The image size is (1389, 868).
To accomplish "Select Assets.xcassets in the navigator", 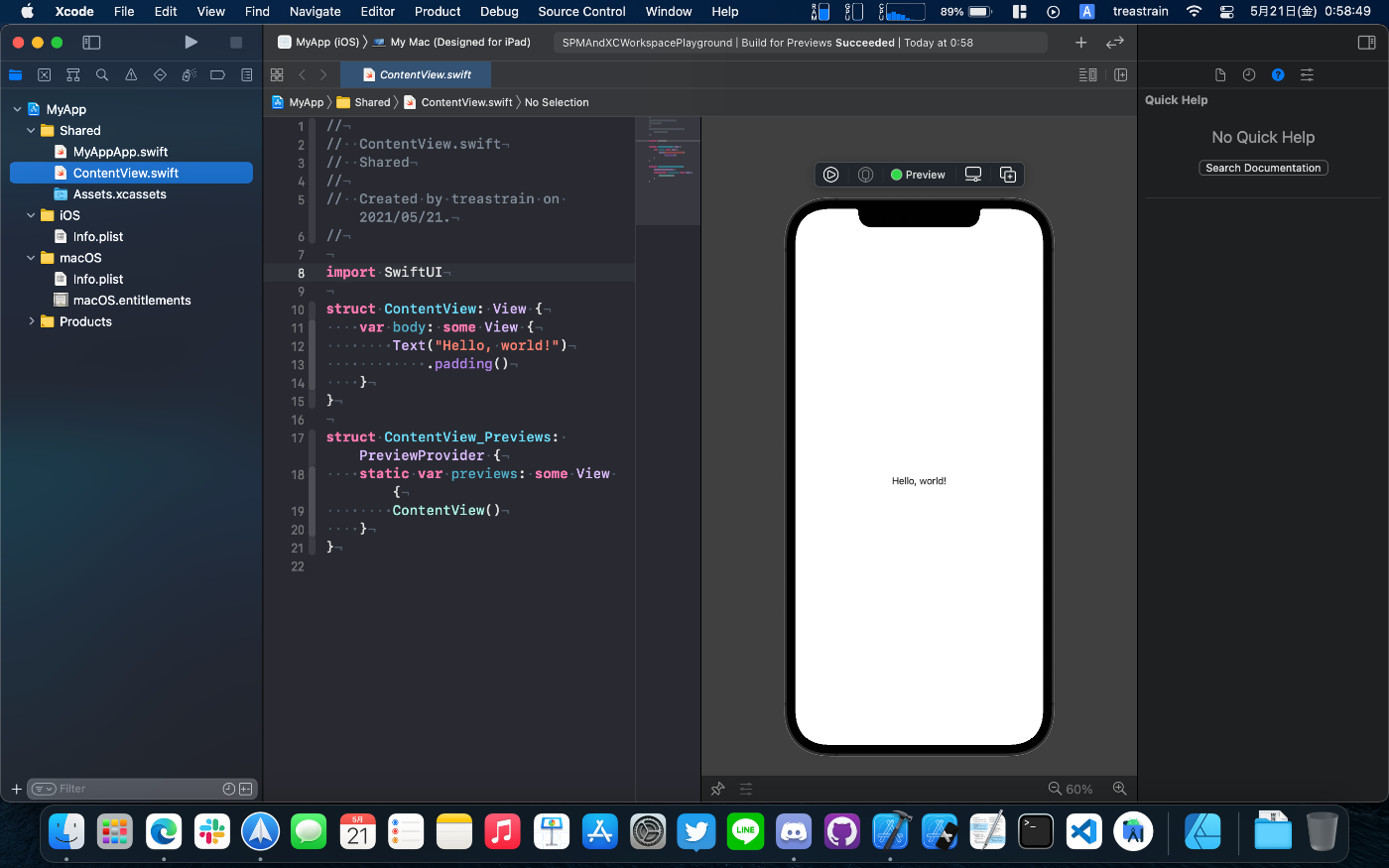I will [x=119, y=194].
